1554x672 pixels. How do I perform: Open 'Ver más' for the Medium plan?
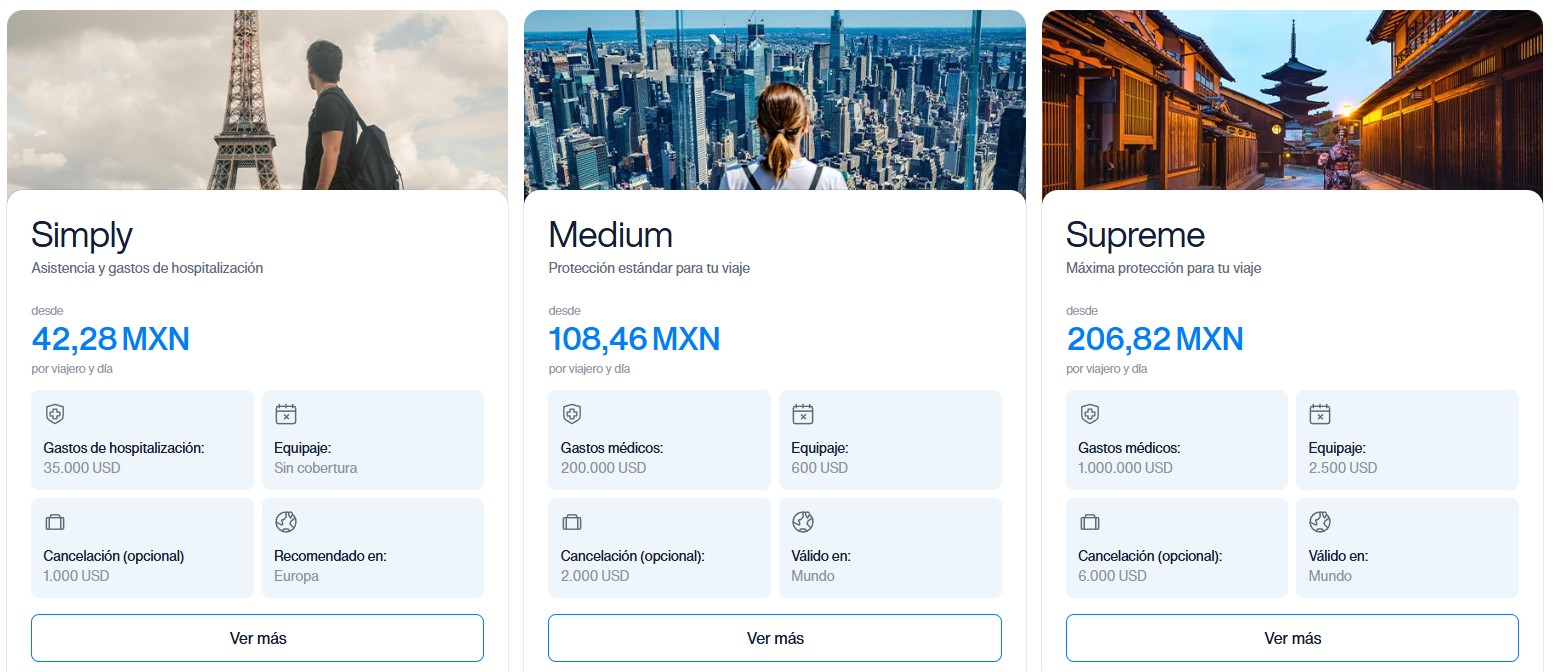tap(775, 638)
